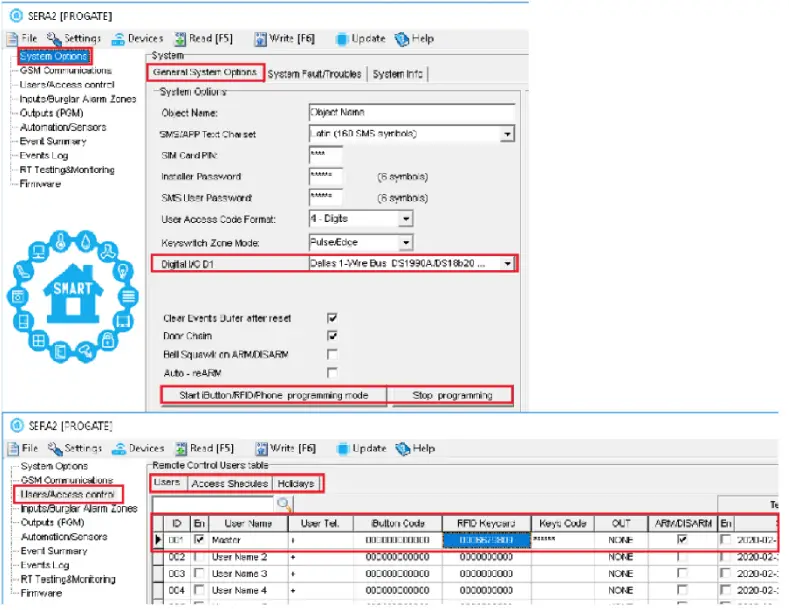Click Settings wrench icon in bottom window
The image size is (789, 610).
(55, 448)
